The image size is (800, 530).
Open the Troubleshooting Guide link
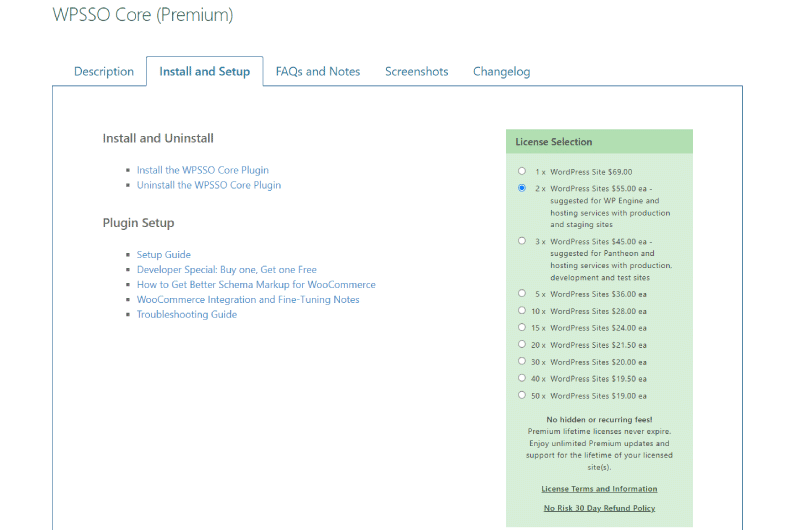click(x=187, y=314)
